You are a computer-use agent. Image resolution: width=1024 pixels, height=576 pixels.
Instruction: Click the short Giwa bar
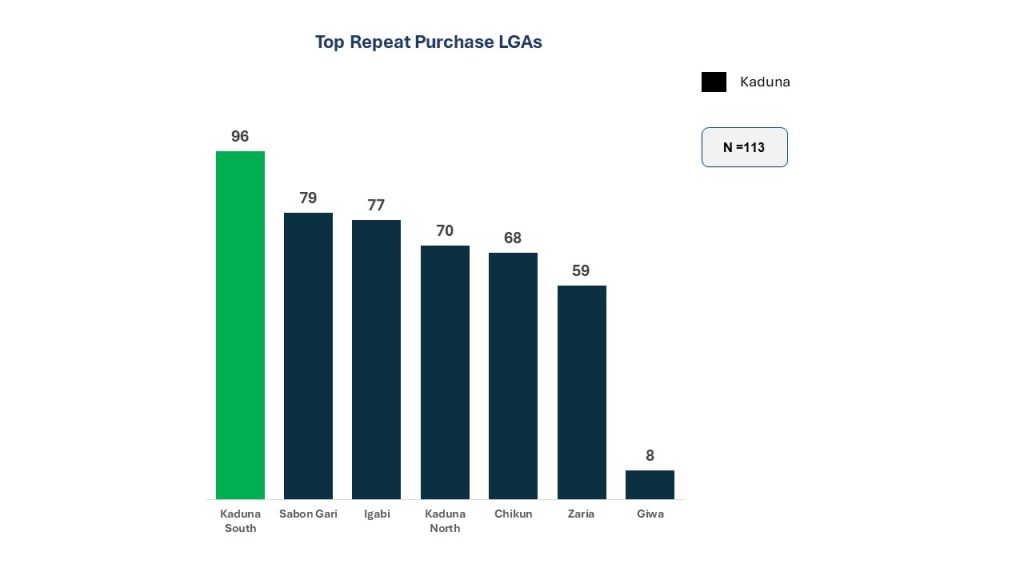(x=650, y=484)
